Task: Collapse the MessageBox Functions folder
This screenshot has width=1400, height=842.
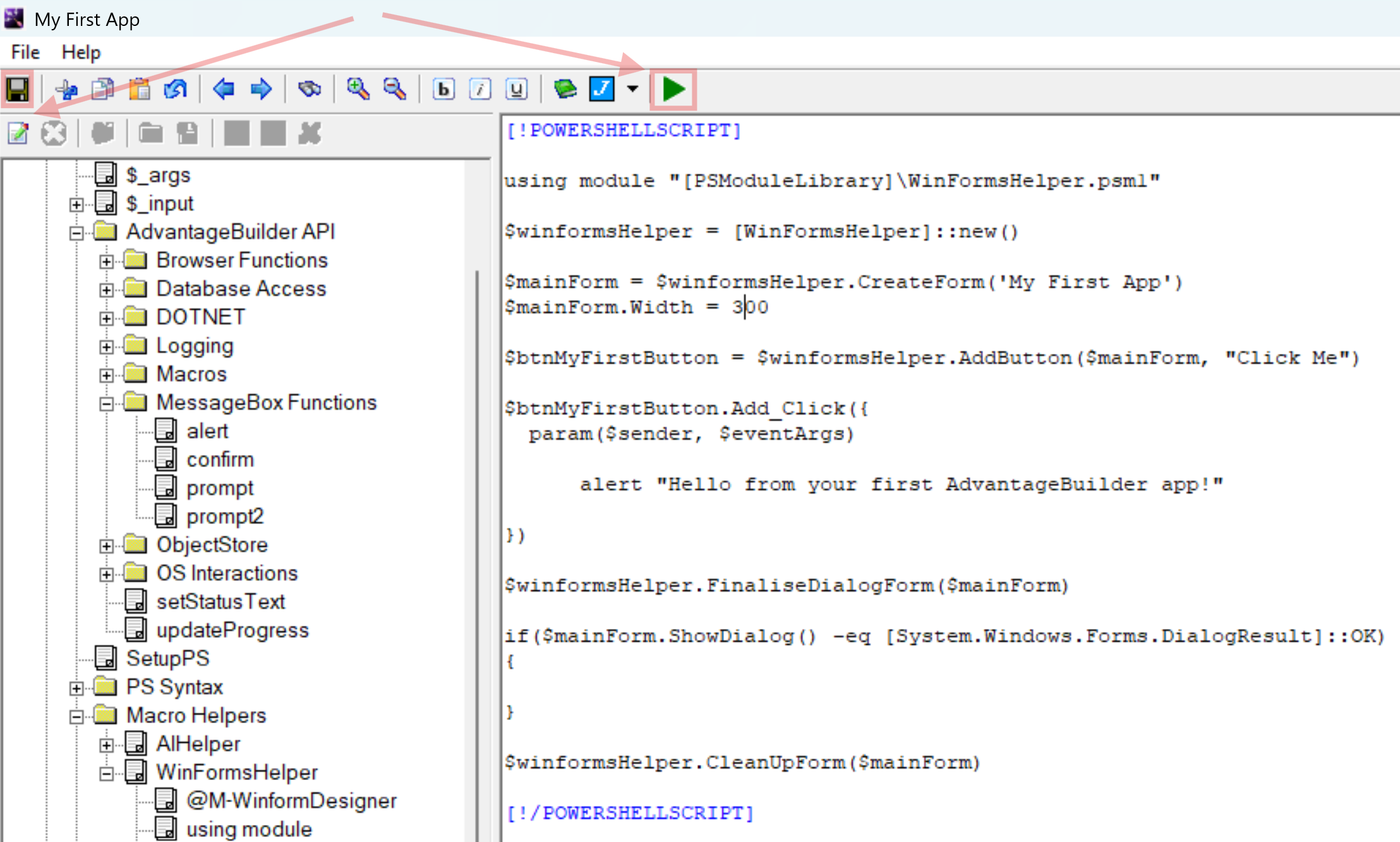Action: point(107,403)
